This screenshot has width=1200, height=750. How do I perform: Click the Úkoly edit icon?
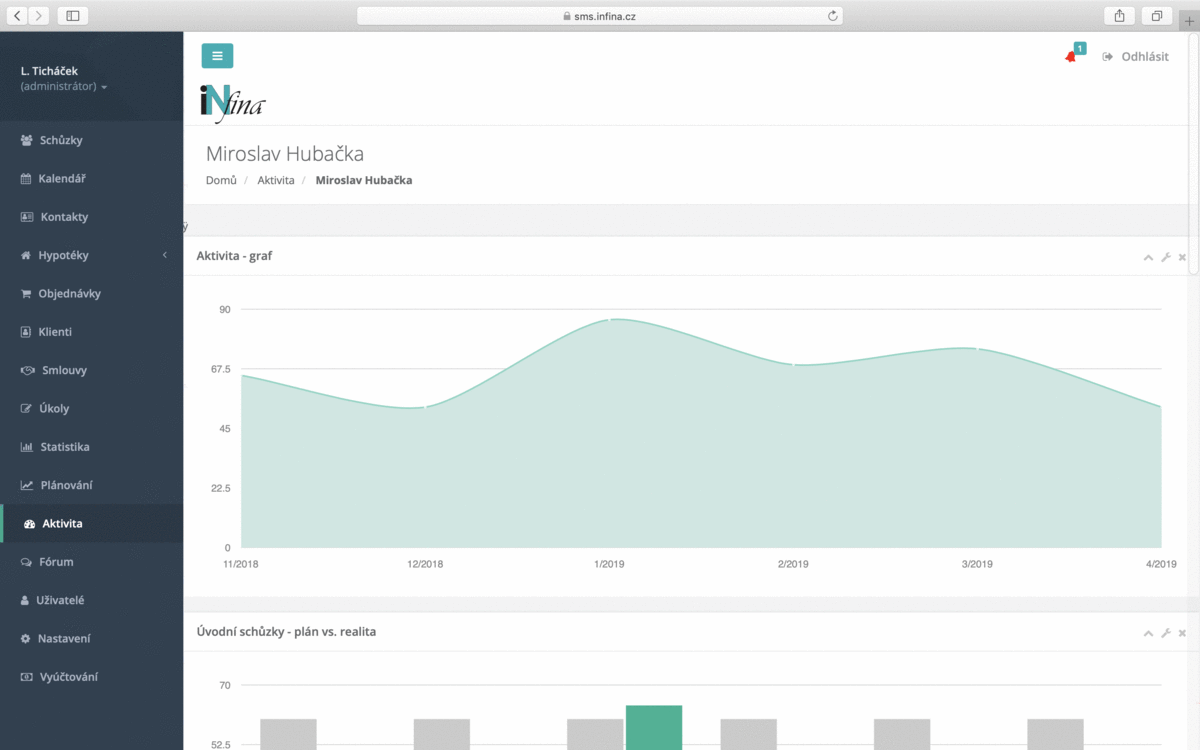pyautogui.click(x=26, y=408)
